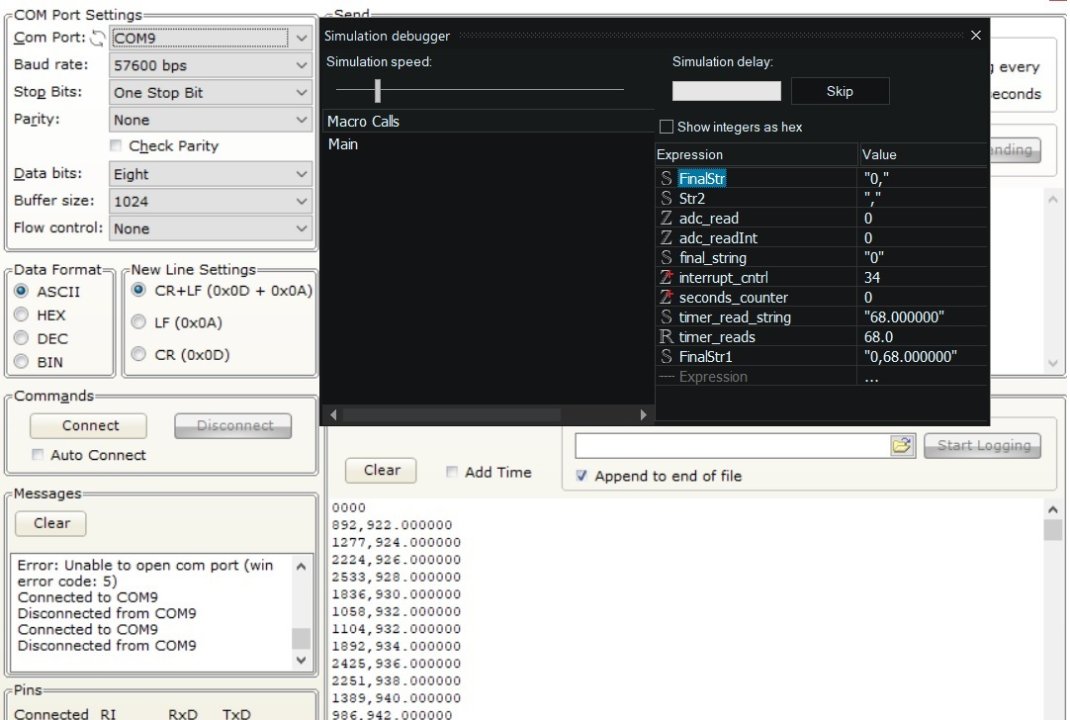Click the log file path input field
Viewport: 1070px width, 720px height.
[x=733, y=446]
